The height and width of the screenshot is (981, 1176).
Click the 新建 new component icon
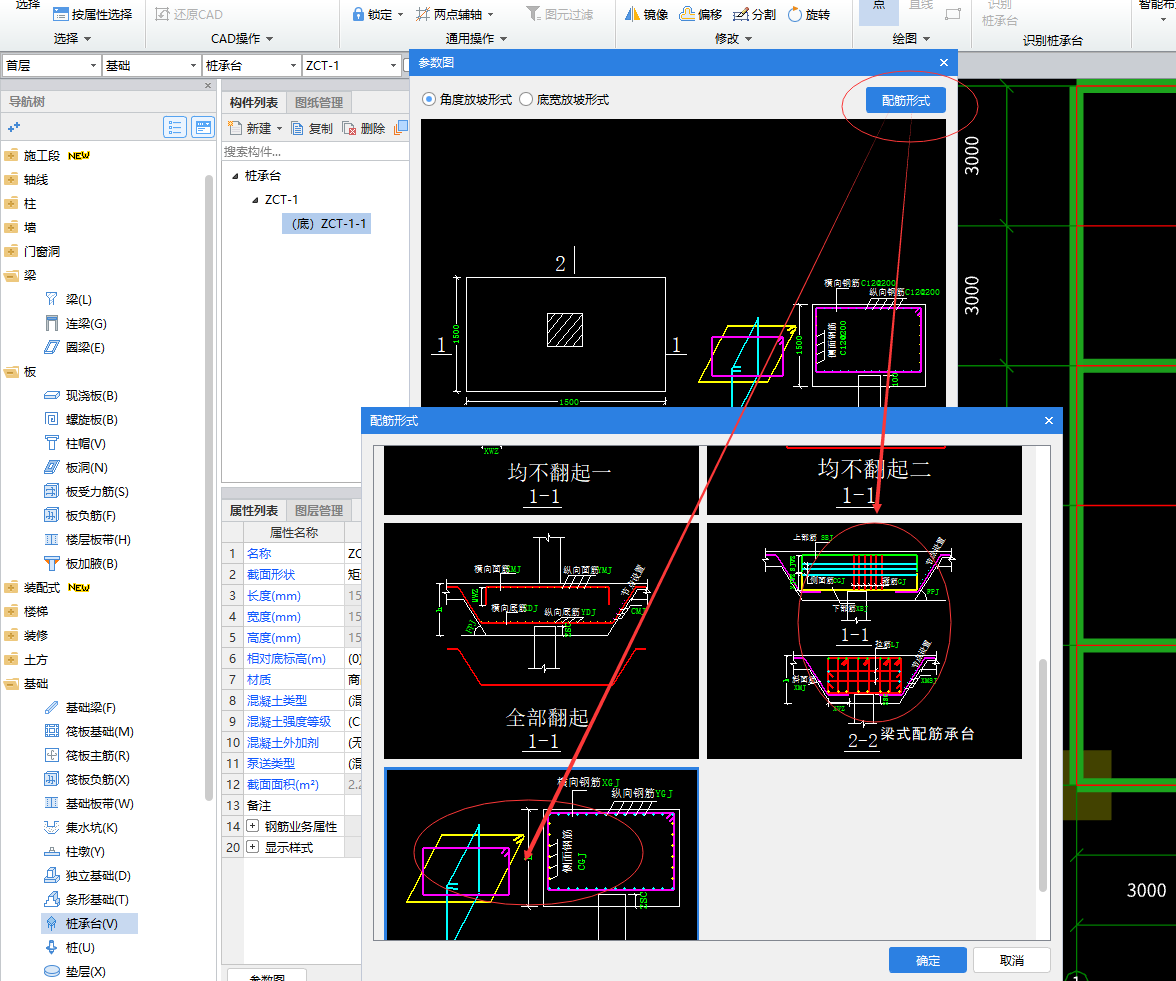(236, 128)
